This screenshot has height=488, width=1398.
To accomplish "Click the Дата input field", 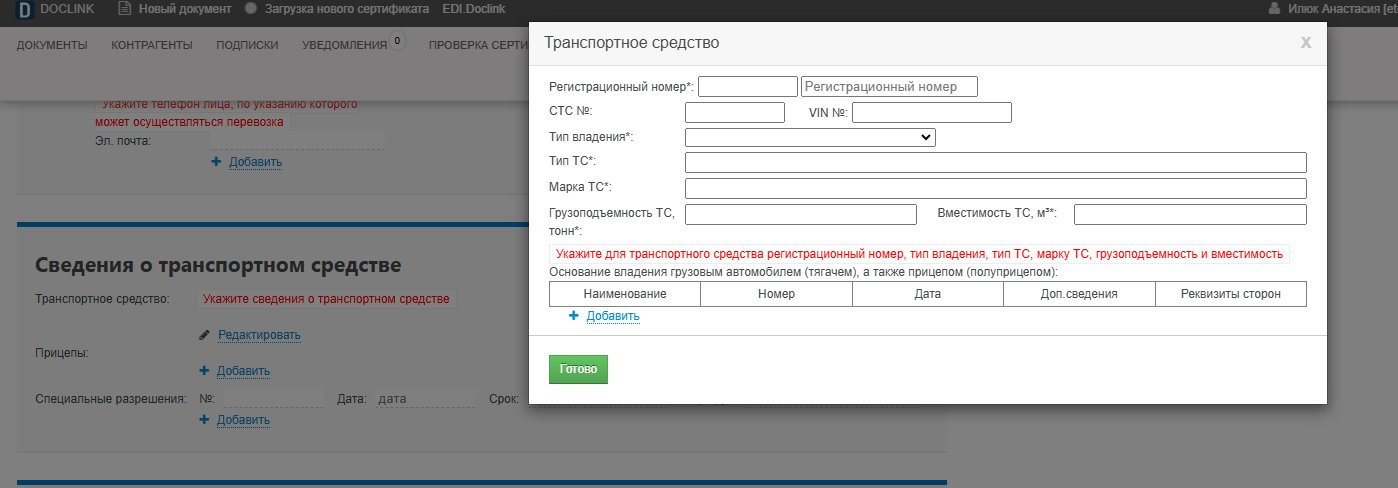I will tap(424, 399).
